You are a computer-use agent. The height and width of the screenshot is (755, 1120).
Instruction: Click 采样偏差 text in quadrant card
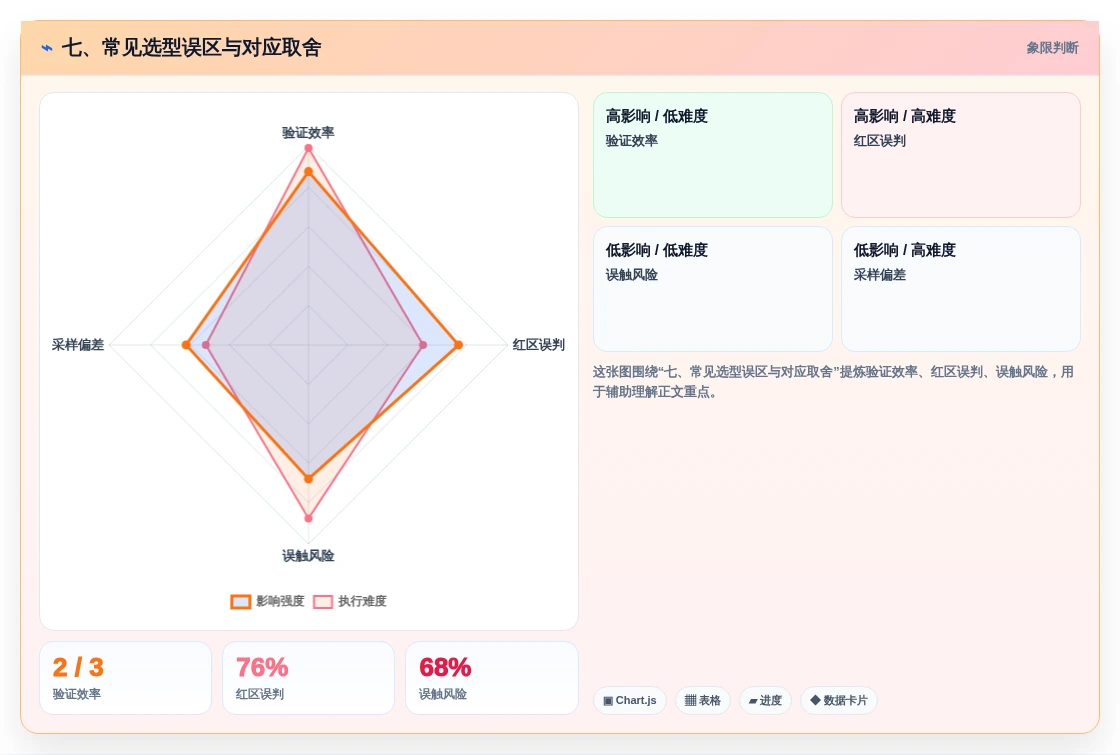click(879, 275)
